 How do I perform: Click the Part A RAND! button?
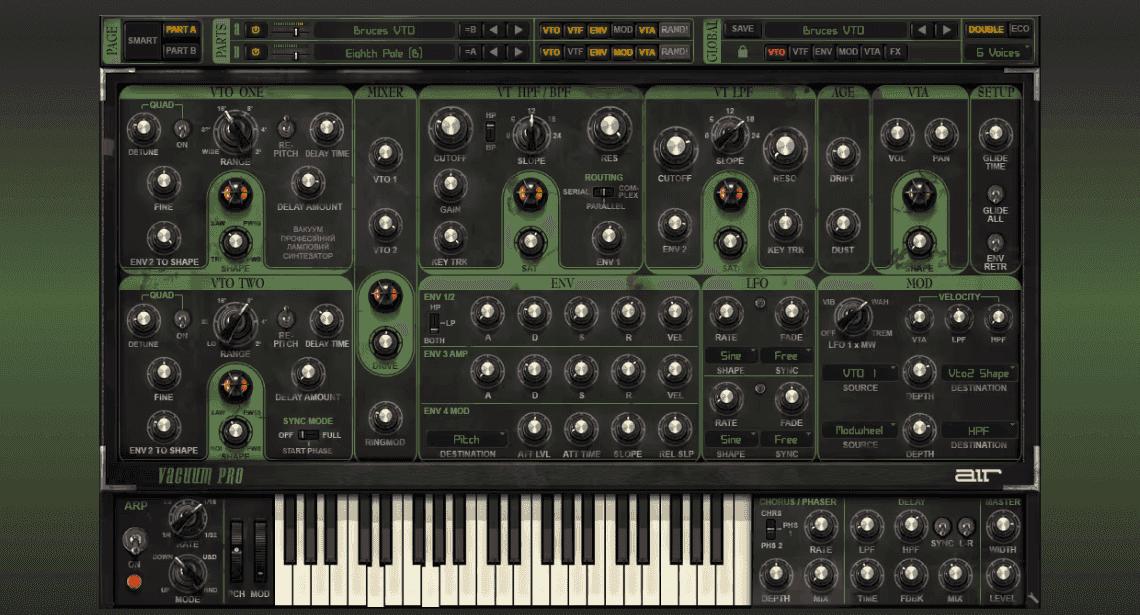click(674, 30)
